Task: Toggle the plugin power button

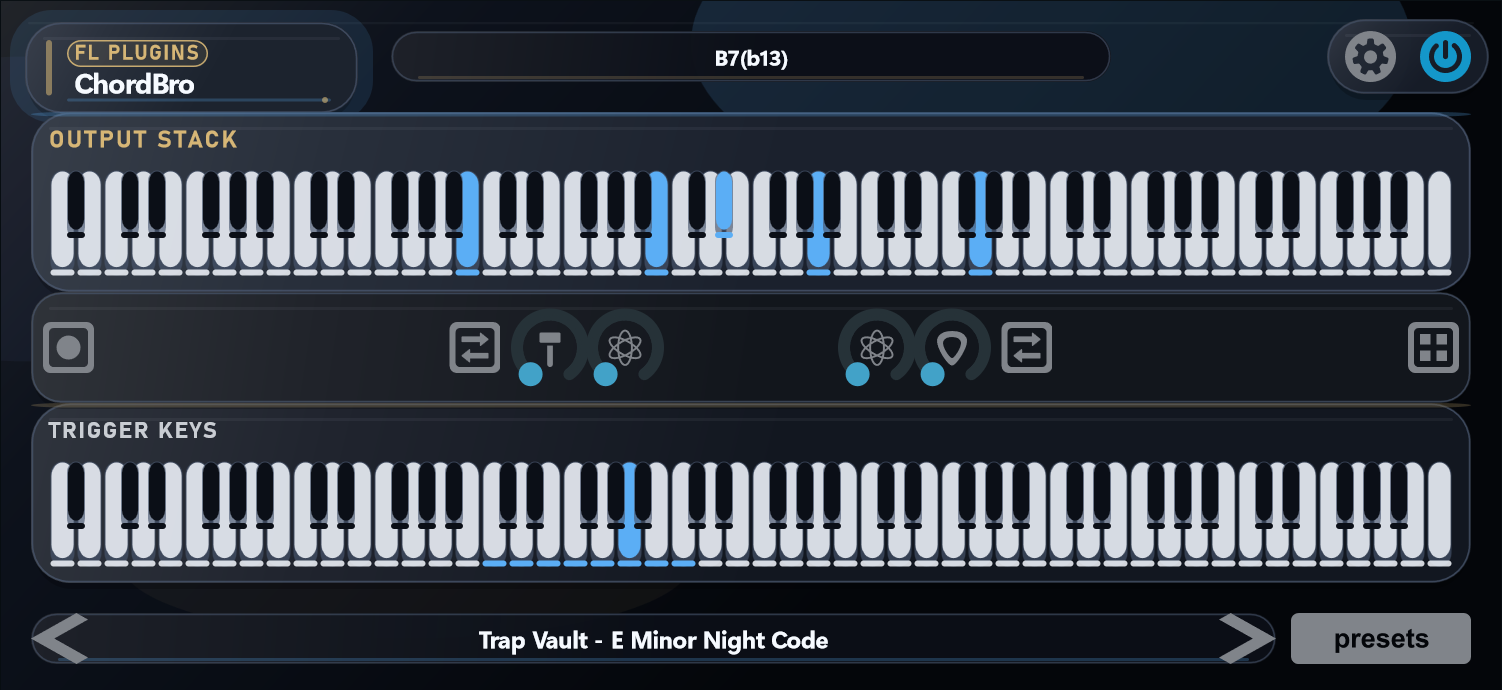Action: pos(1443,56)
